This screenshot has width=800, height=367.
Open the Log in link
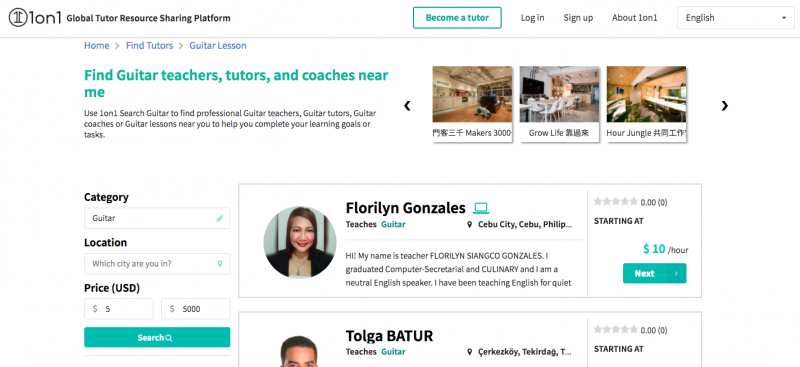coord(532,18)
